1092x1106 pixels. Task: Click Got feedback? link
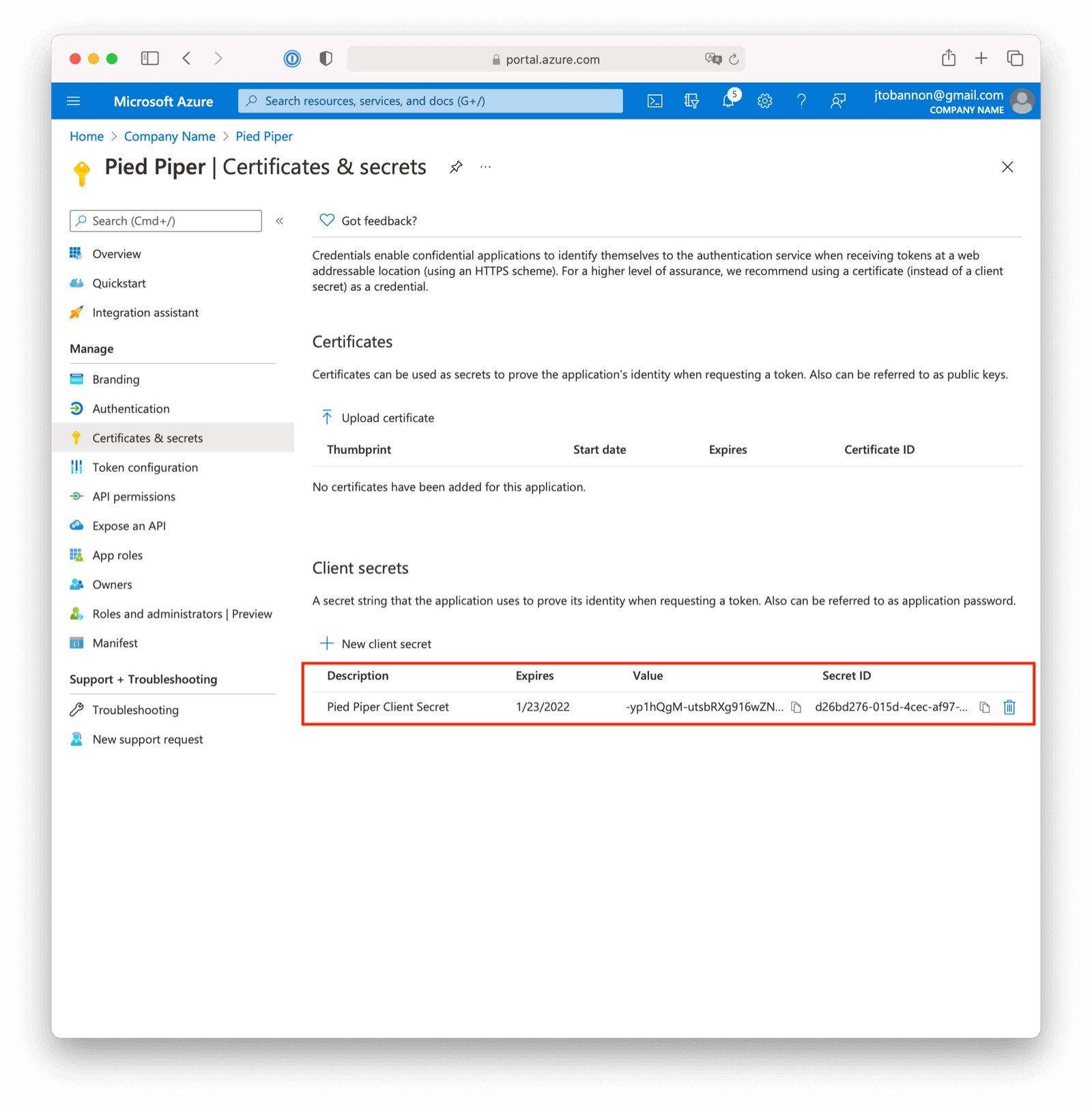[368, 221]
